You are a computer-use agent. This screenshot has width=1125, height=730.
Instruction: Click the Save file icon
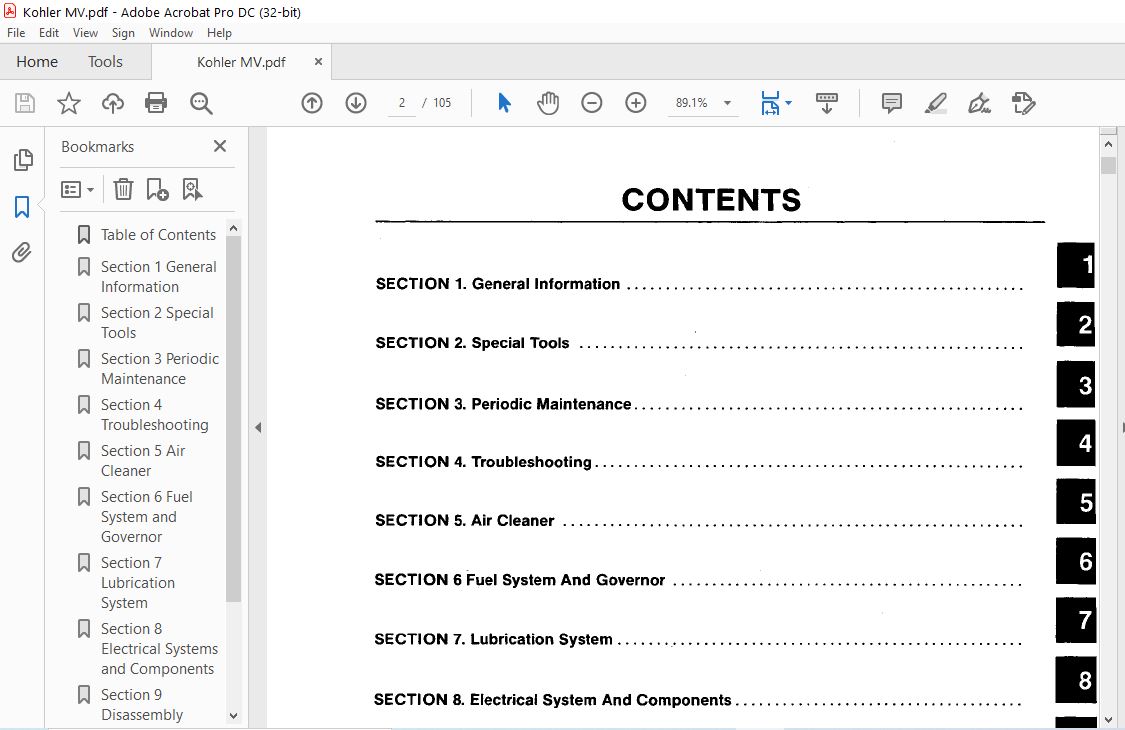tap(25, 103)
